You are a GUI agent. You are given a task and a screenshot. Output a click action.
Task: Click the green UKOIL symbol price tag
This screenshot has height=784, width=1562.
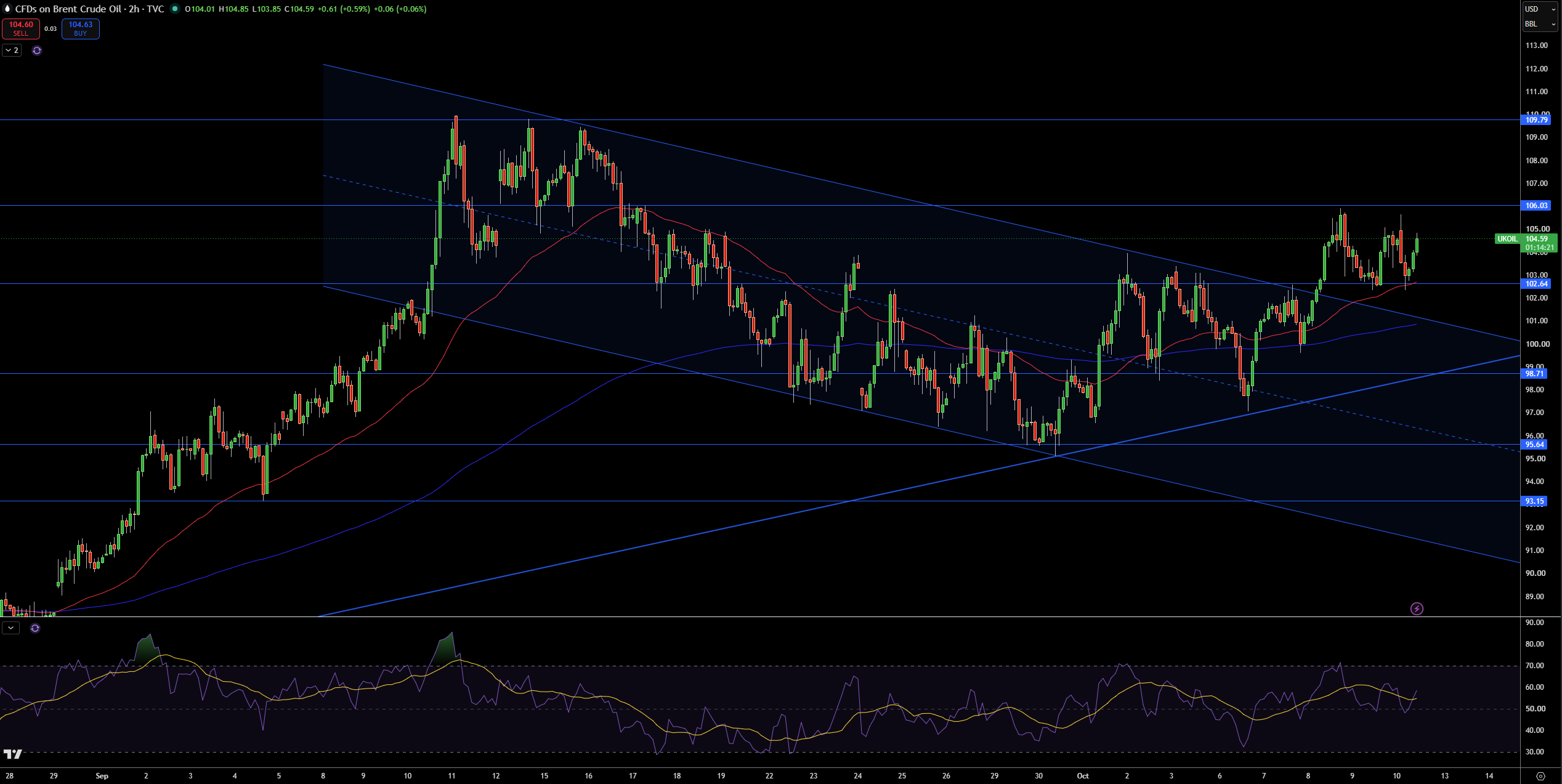[x=1507, y=239]
